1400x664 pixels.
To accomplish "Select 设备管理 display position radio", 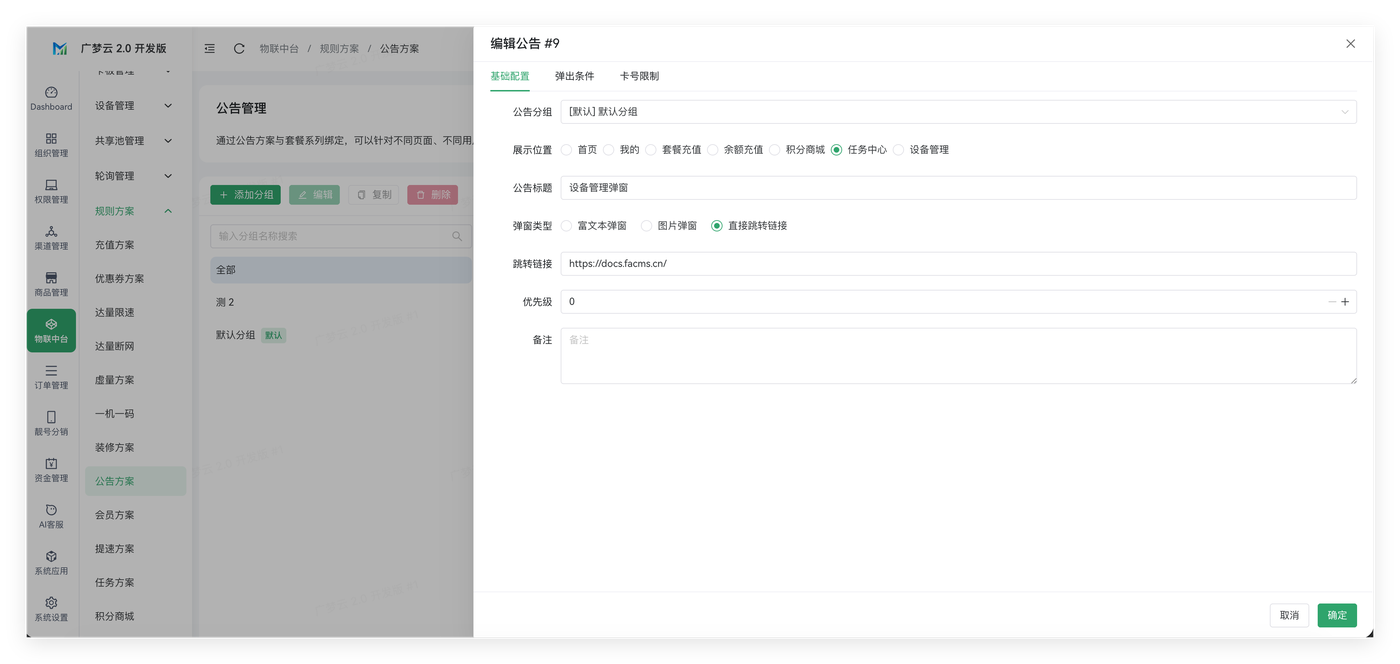I will (x=899, y=150).
